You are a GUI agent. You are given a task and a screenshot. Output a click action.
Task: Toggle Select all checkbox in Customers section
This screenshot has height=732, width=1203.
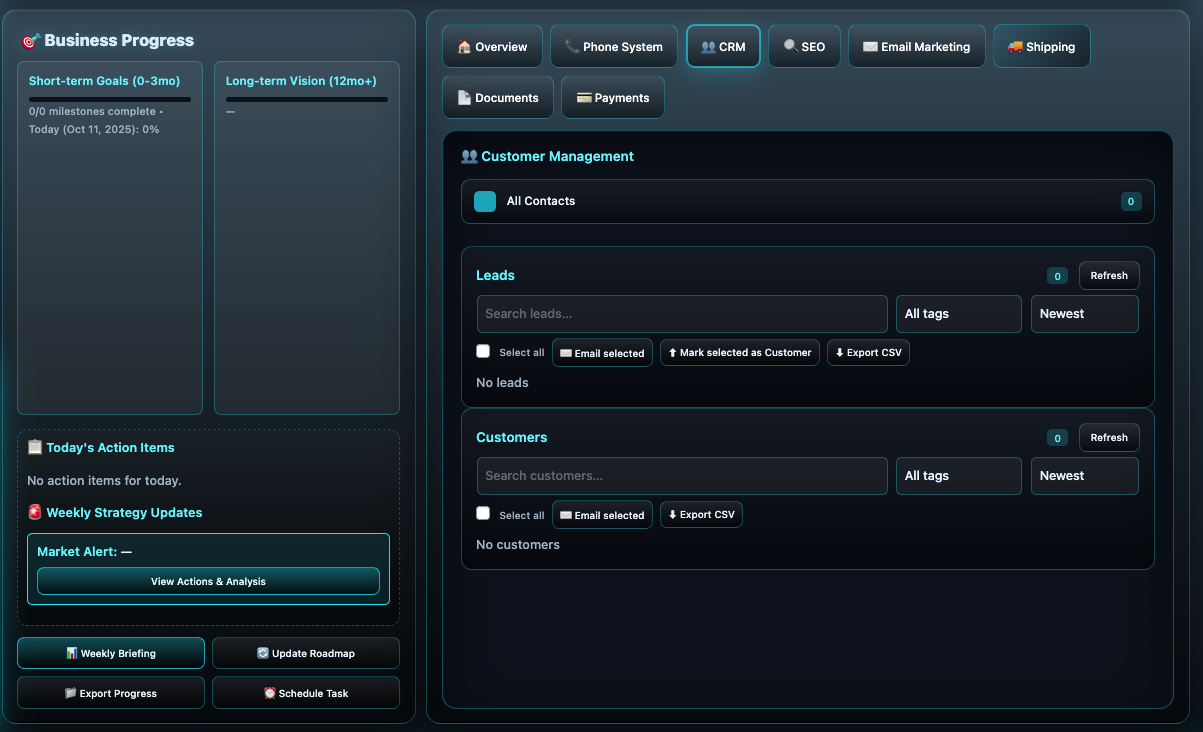point(483,513)
